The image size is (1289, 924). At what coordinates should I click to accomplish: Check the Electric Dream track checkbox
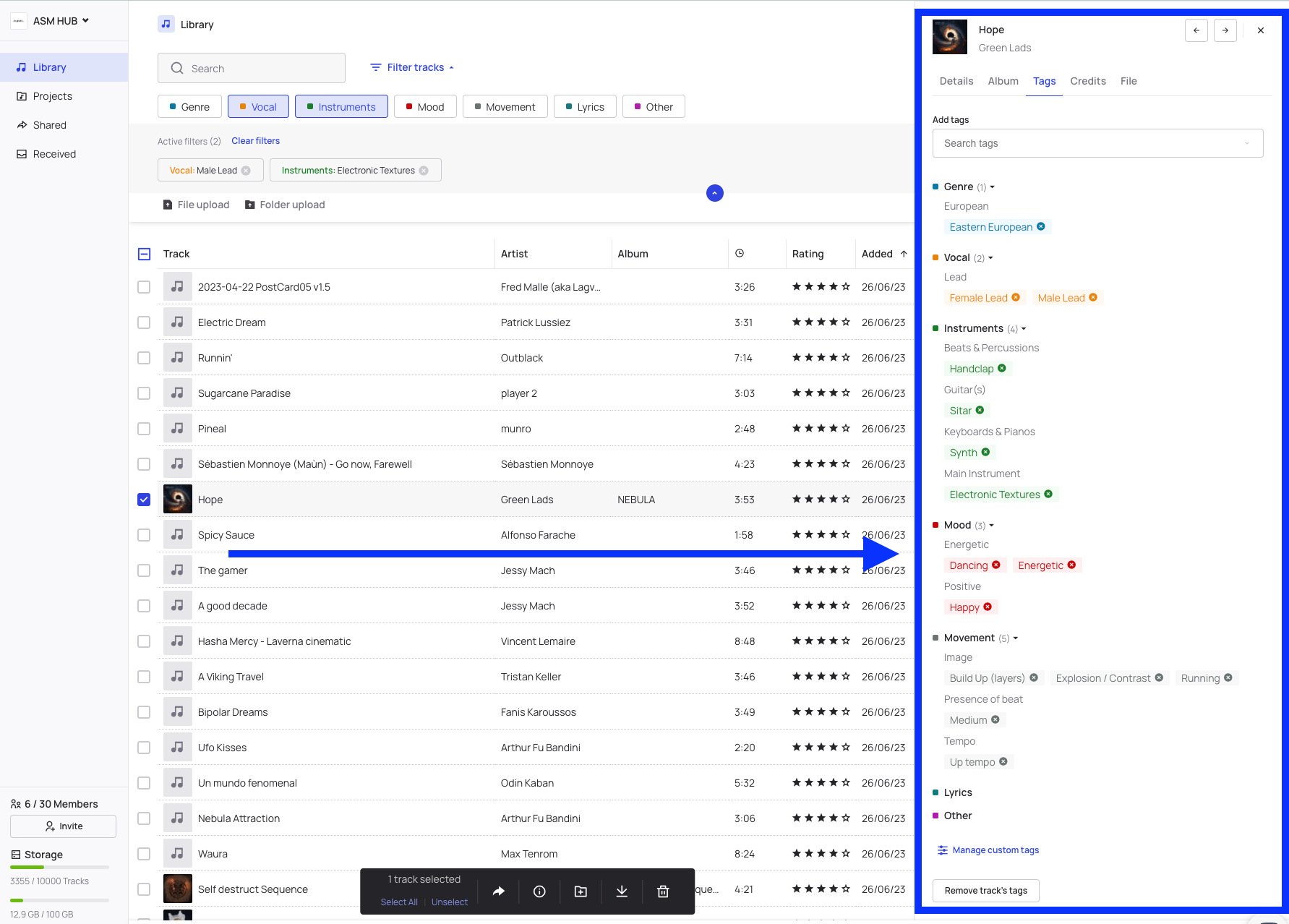(144, 322)
